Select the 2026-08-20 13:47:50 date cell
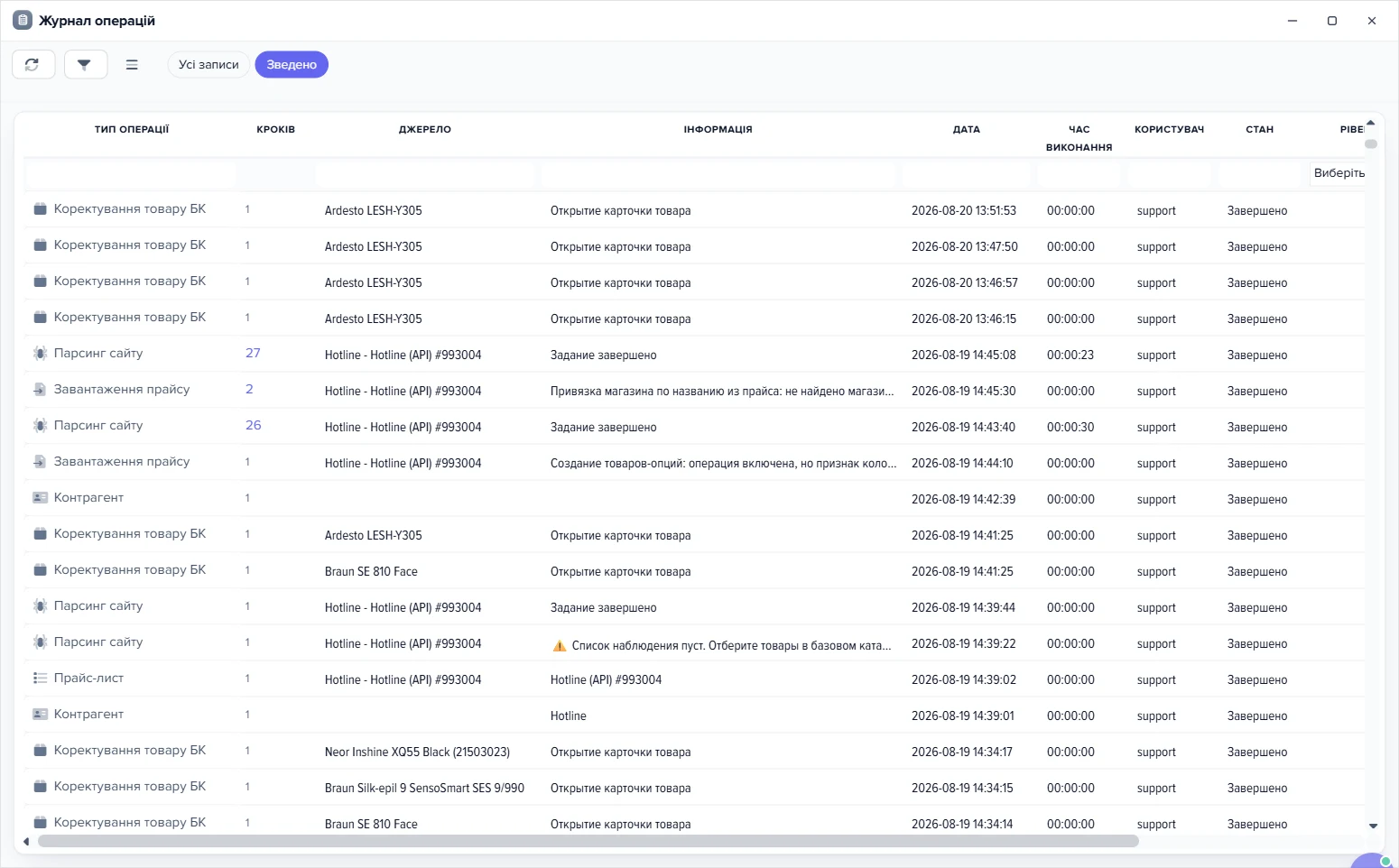The image size is (1399, 868). (x=964, y=247)
